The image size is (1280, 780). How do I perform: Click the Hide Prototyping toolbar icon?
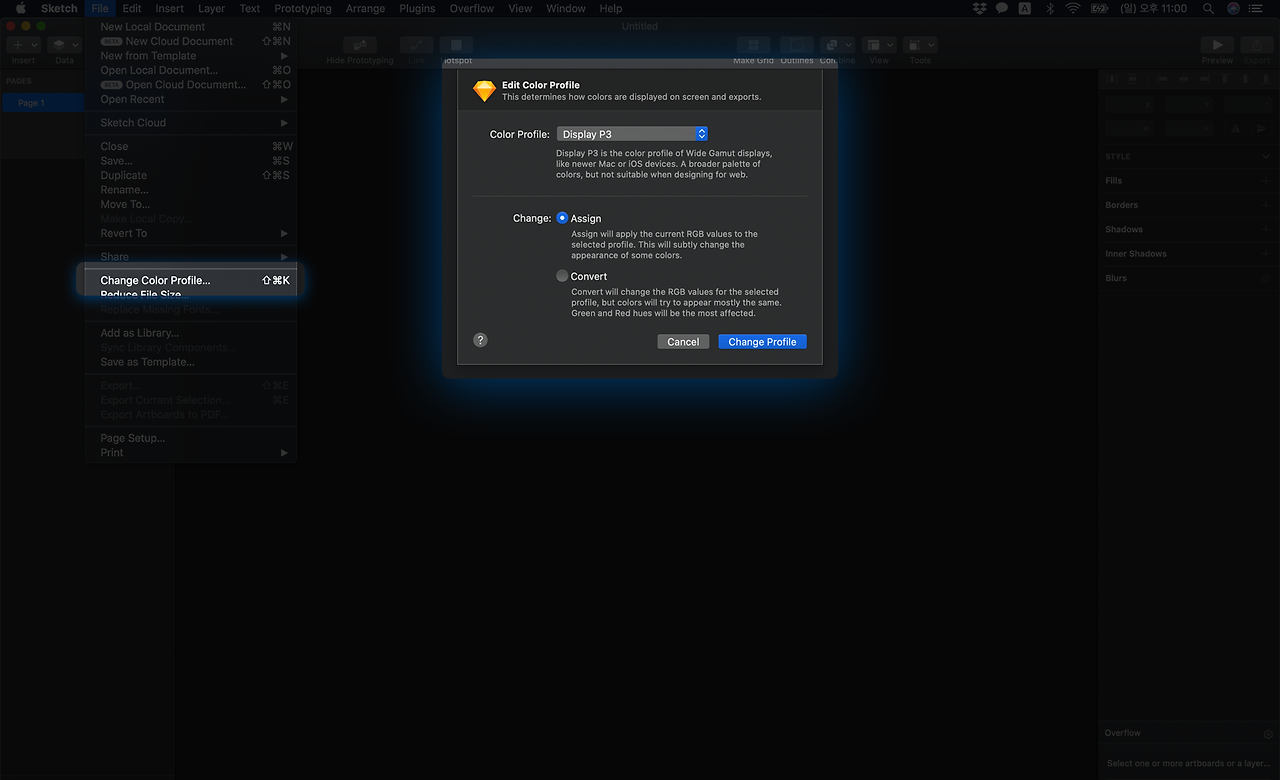(x=360, y=45)
